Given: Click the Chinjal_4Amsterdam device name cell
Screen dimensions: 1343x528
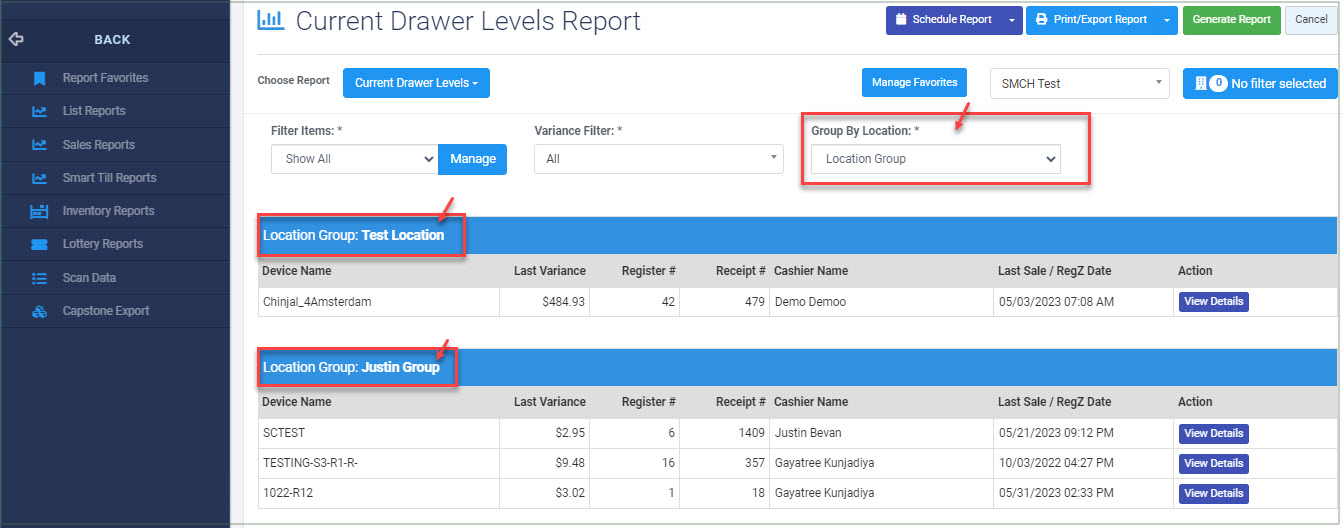Looking at the screenshot, I should (x=379, y=302).
